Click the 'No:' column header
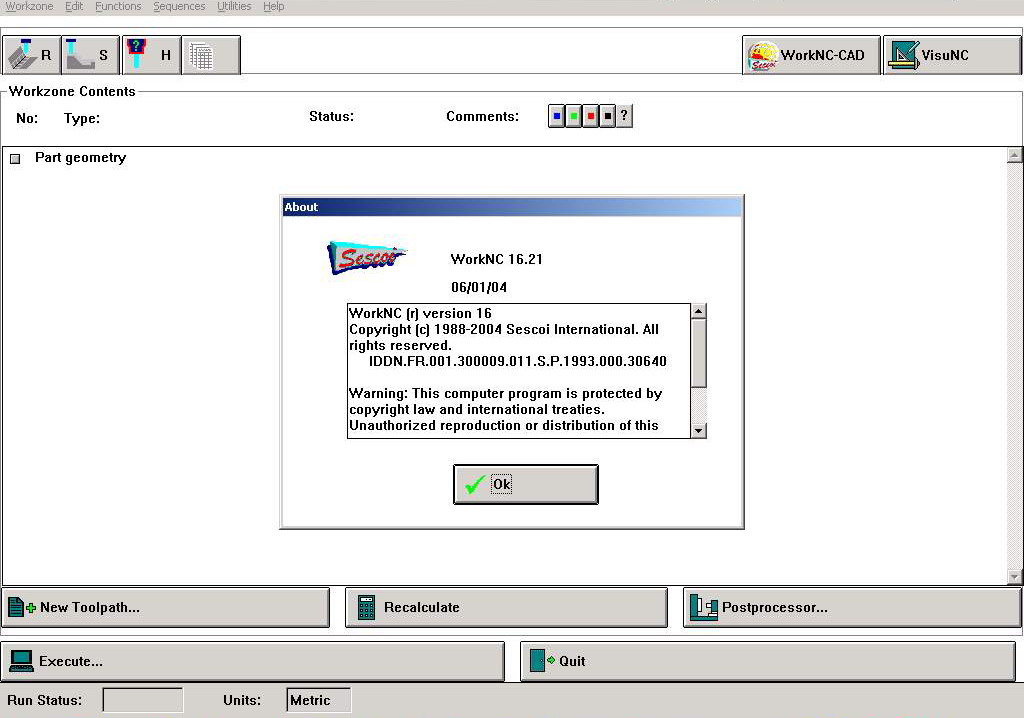The width and height of the screenshot is (1024, 718). pyautogui.click(x=27, y=118)
